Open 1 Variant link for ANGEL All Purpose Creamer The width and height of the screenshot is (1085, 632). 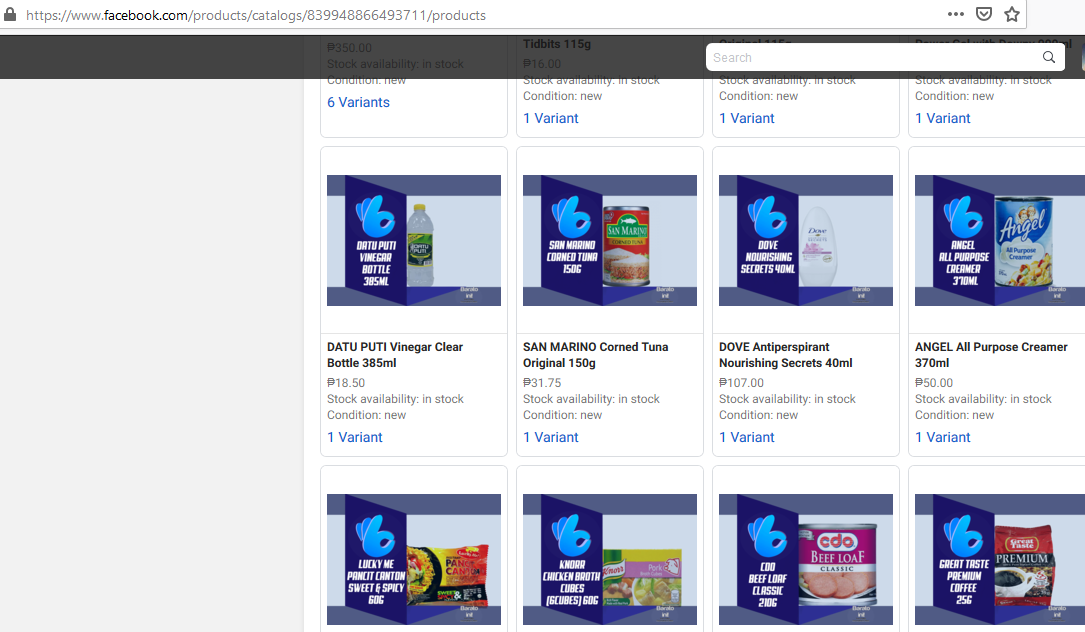point(942,437)
